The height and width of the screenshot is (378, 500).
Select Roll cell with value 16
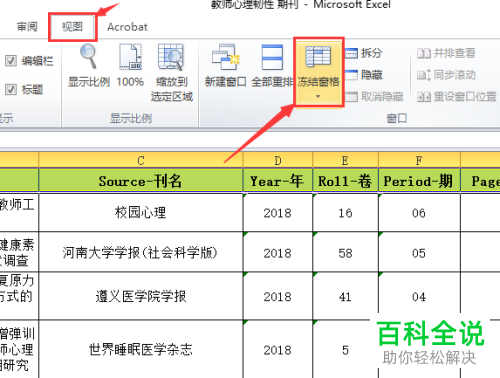pos(345,212)
